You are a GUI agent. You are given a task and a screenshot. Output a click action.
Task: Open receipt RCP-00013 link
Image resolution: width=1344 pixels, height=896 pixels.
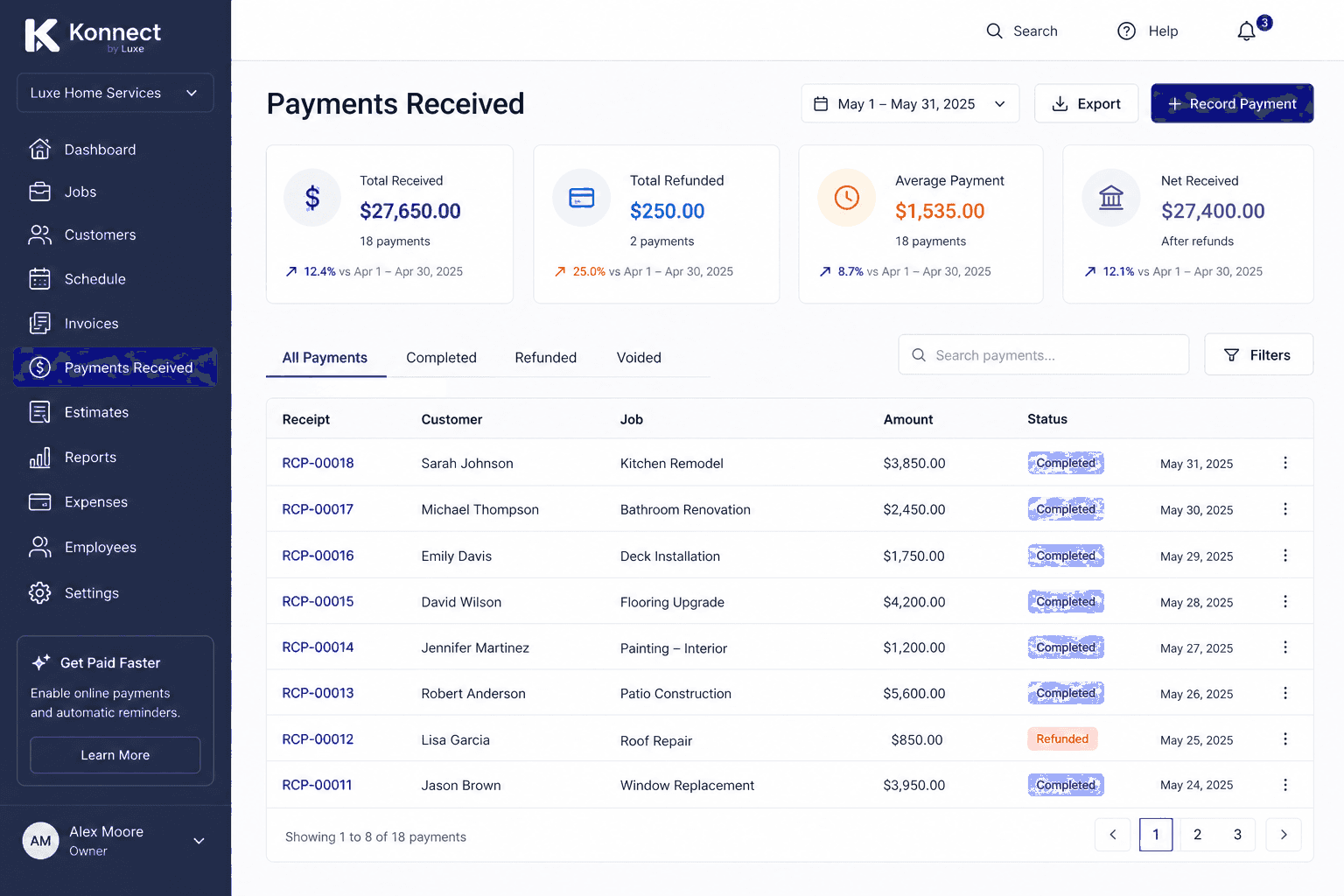coord(318,693)
